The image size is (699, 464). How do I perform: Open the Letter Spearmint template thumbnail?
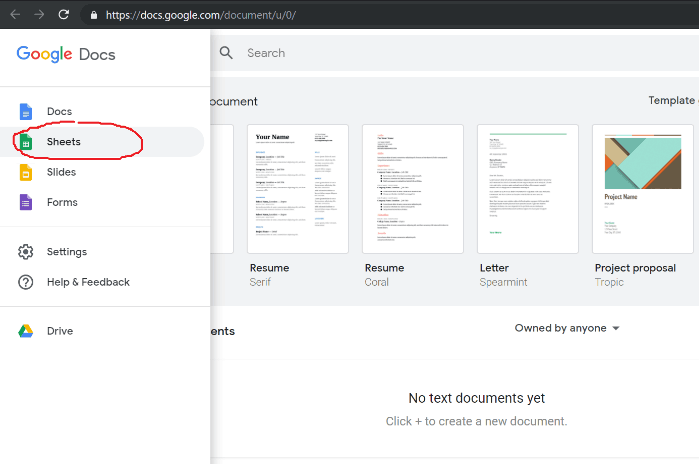coord(528,189)
